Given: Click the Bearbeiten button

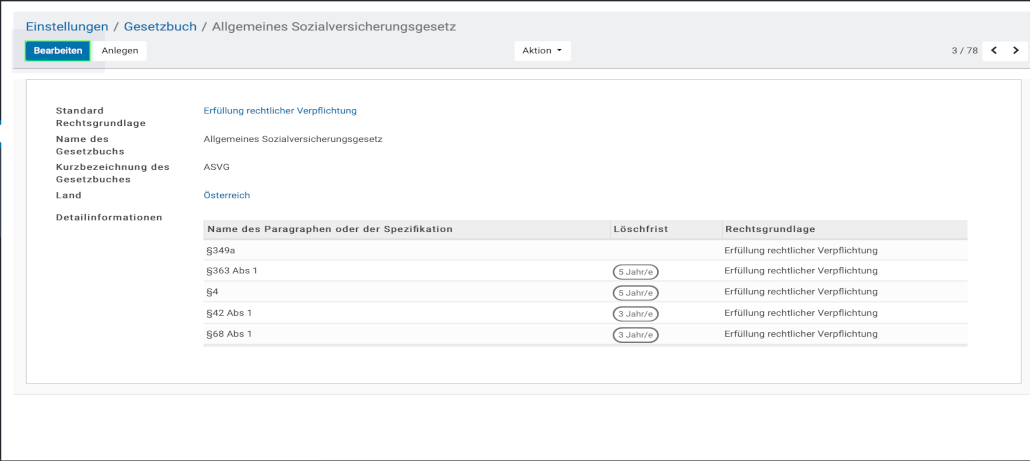Looking at the screenshot, I should pos(58,50).
